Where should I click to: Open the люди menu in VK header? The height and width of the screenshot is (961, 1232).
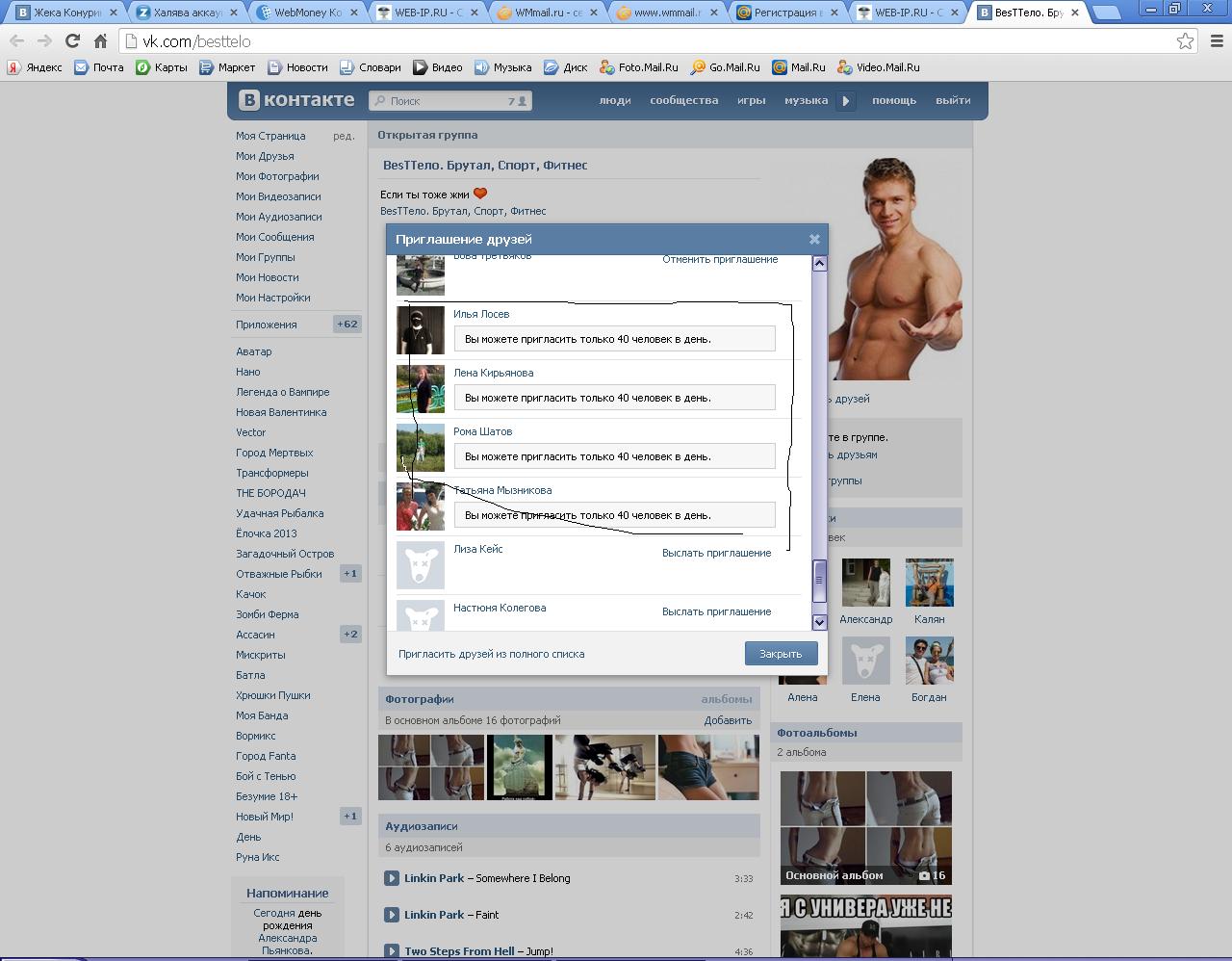point(615,100)
